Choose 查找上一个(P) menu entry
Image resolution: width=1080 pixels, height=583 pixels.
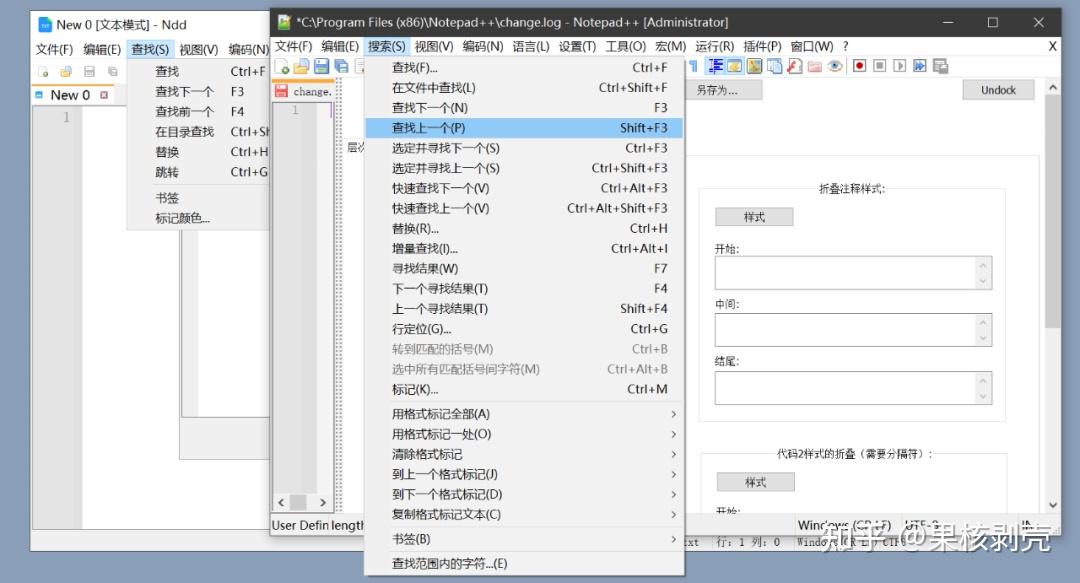pyautogui.click(x=524, y=127)
